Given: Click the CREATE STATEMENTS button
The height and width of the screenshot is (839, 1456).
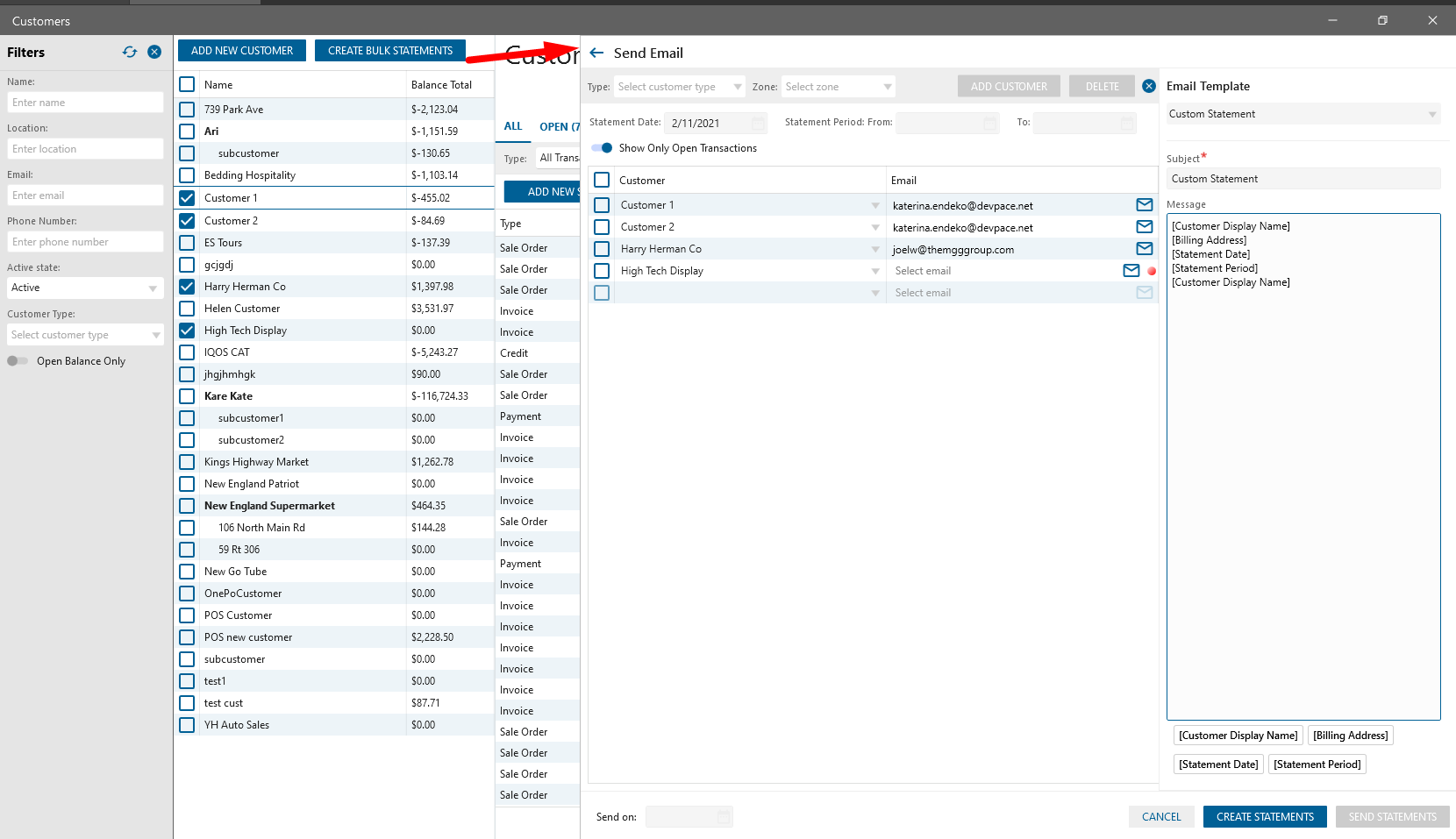Looking at the screenshot, I should (1265, 817).
